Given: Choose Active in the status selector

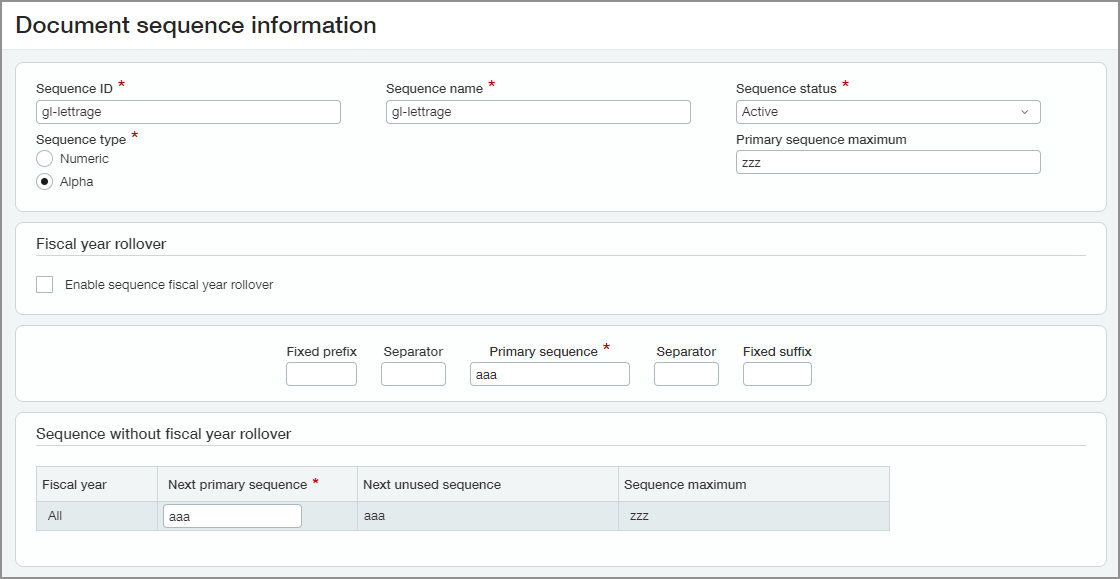Looking at the screenshot, I should click(x=888, y=112).
